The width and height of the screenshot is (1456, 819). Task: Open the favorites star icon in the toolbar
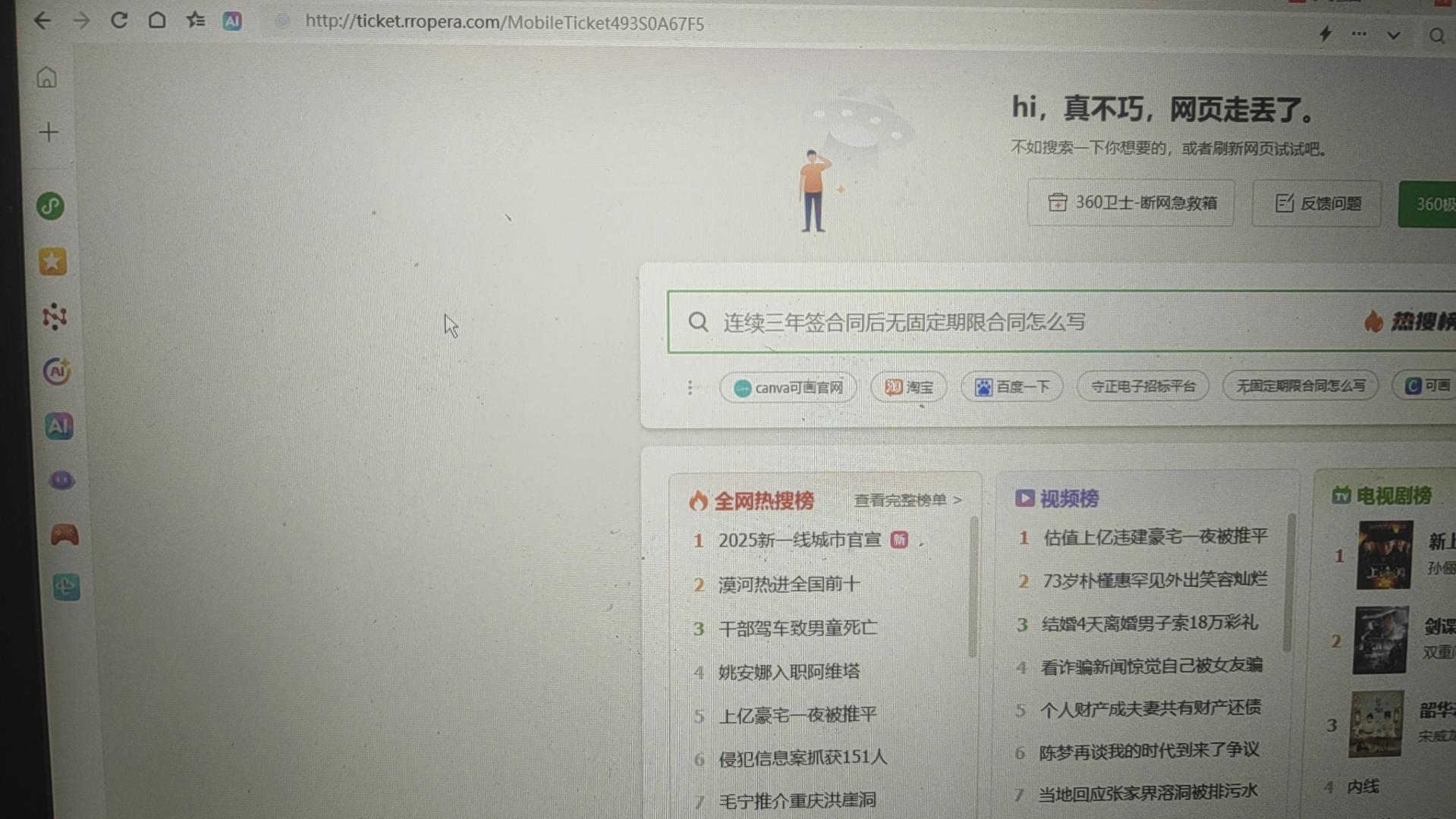(x=196, y=20)
